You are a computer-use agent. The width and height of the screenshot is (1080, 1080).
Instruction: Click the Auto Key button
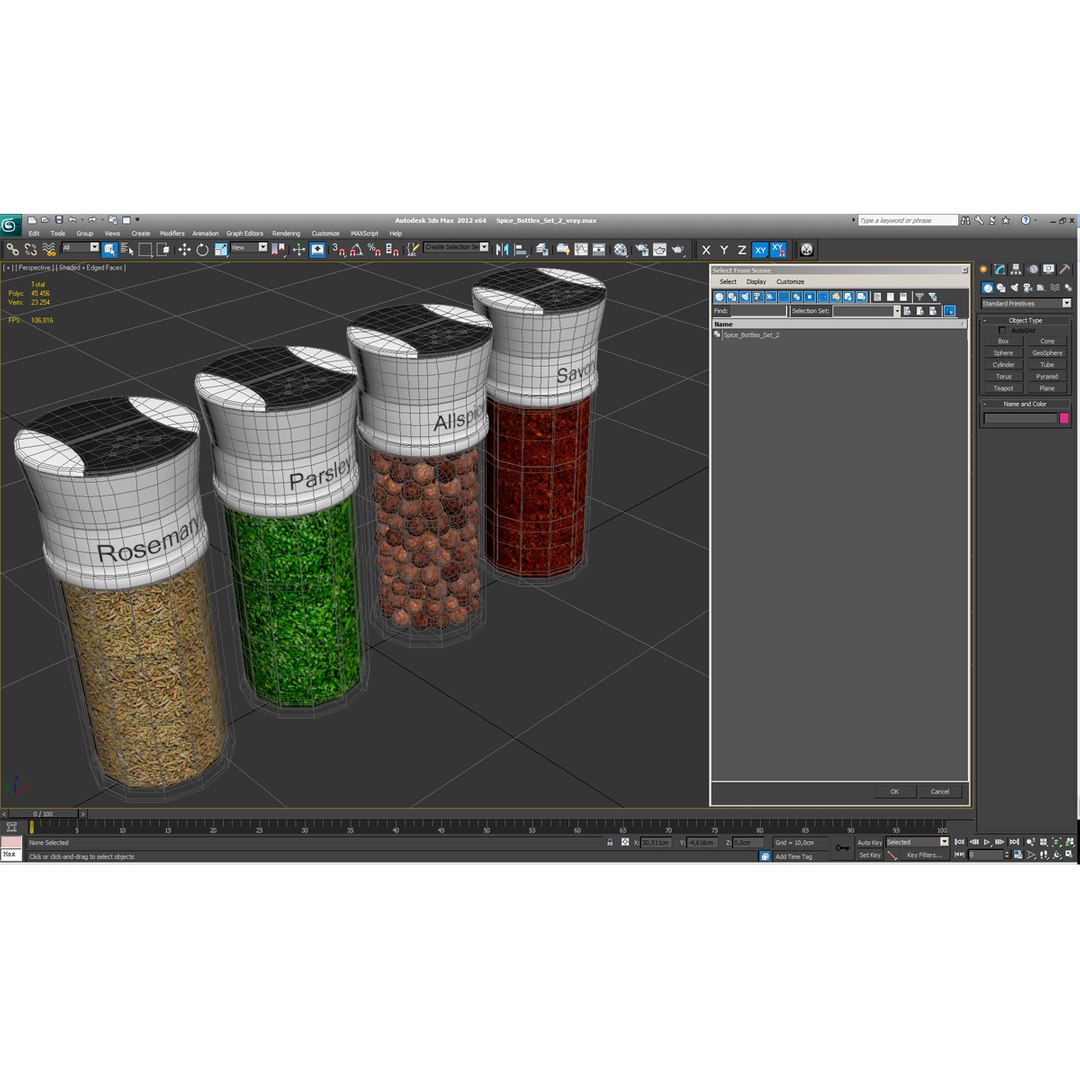[x=869, y=842]
